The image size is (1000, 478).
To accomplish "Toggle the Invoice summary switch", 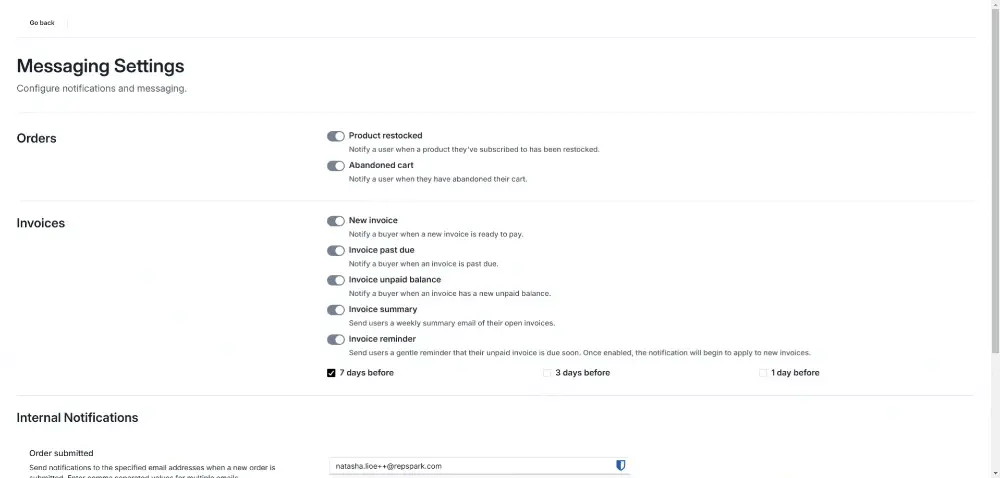I will pyautogui.click(x=335, y=310).
